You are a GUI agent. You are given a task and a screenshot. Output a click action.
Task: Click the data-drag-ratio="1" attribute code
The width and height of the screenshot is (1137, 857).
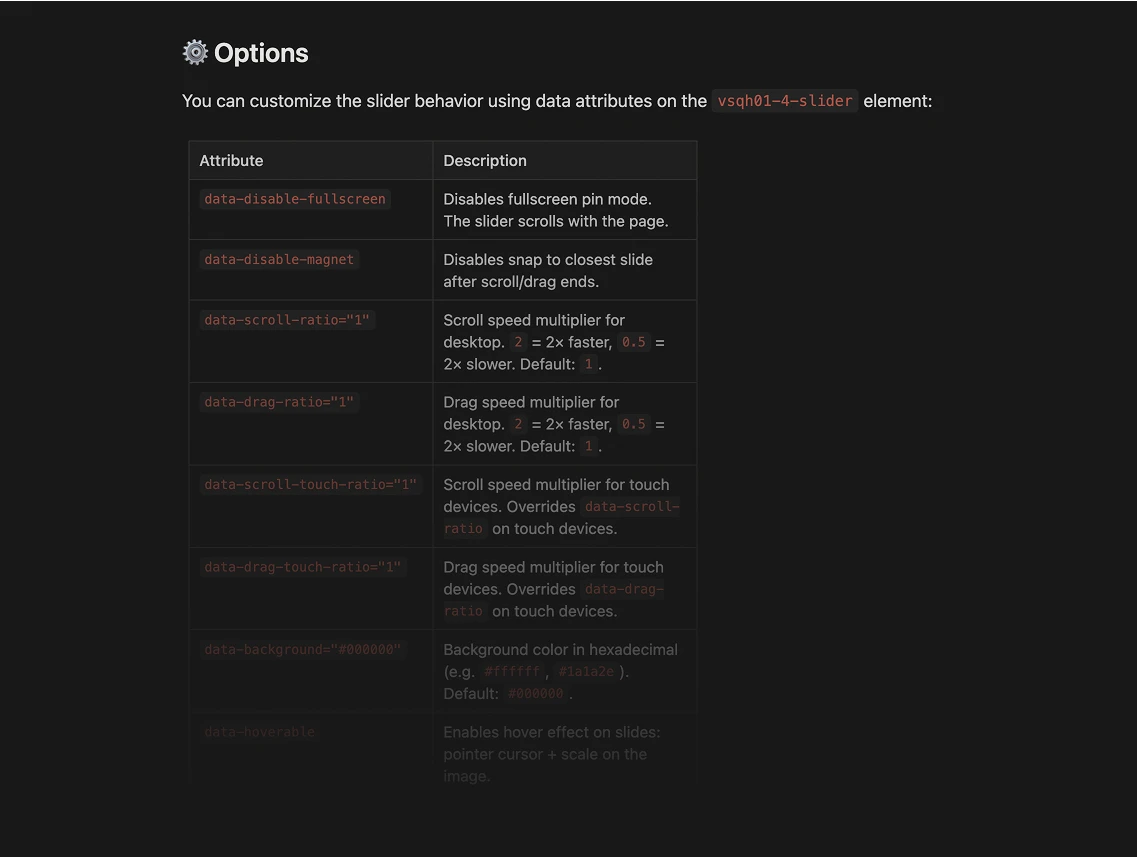coord(279,402)
